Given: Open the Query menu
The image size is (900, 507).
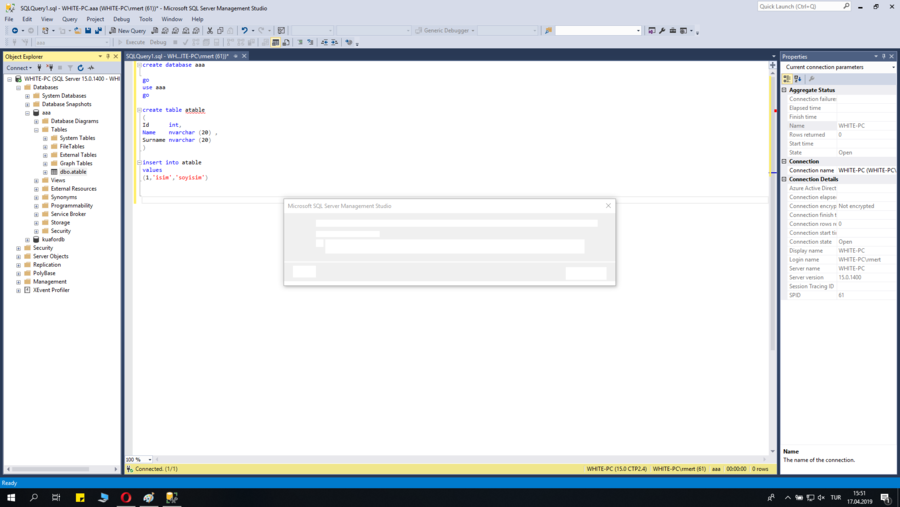Looking at the screenshot, I should [69, 19].
